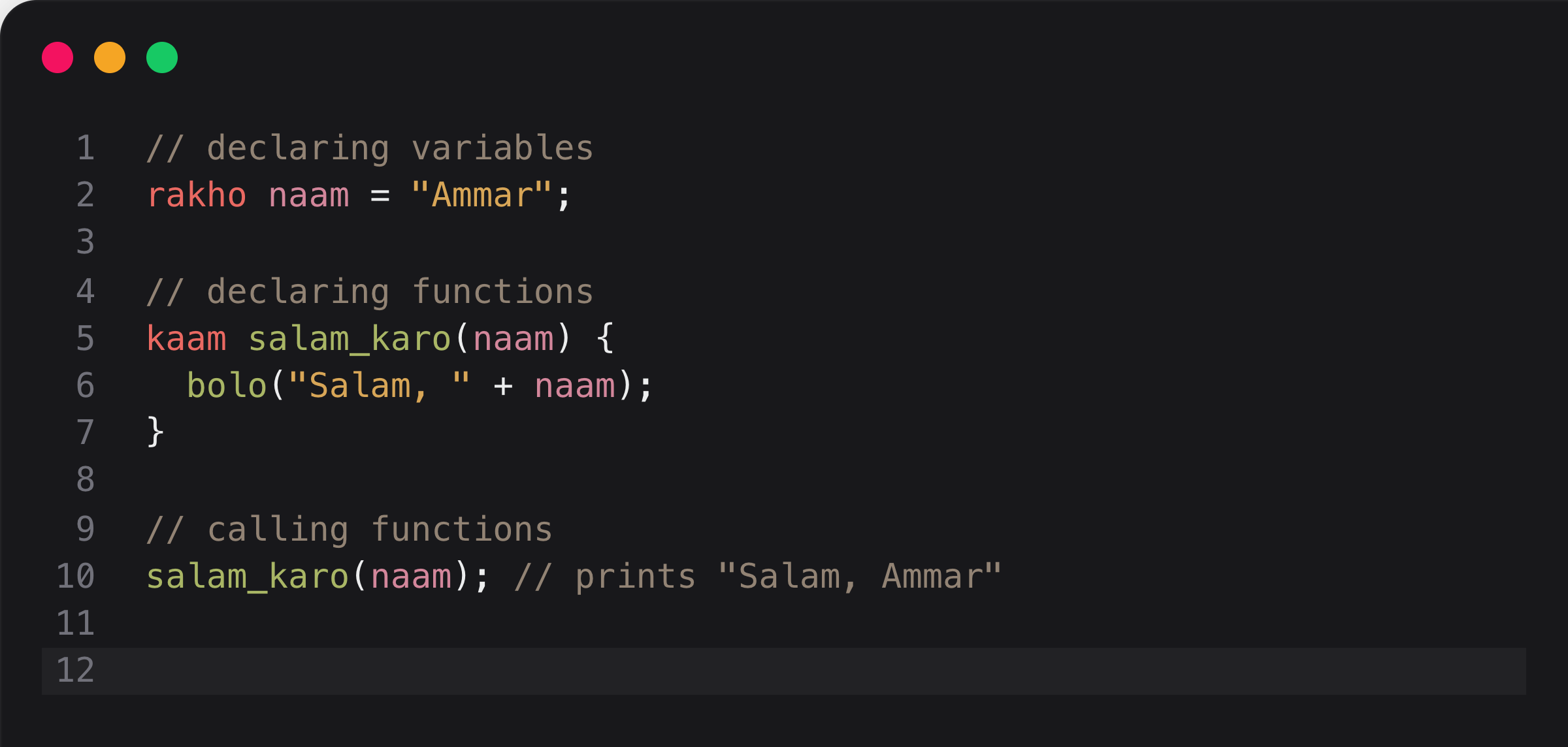
Task: Click the "bolo" function call
Action: pyautogui.click(x=227, y=386)
